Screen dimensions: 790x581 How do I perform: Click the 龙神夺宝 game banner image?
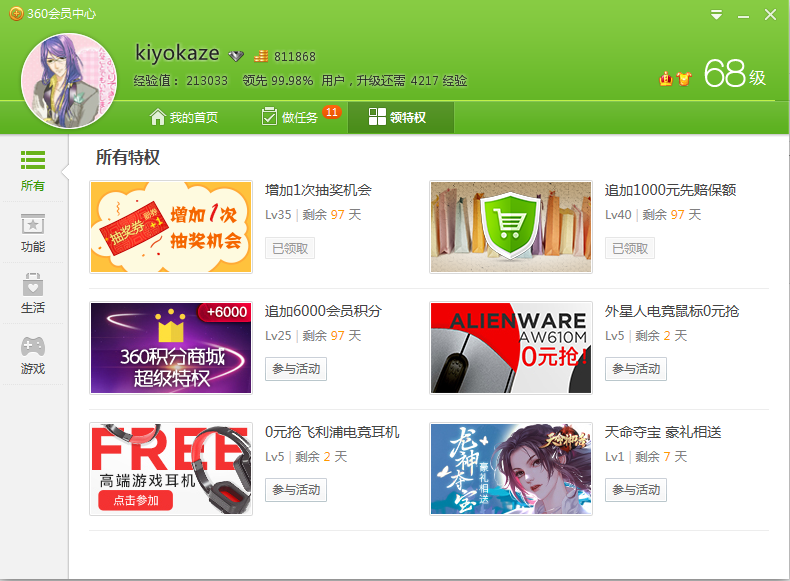[x=511, y=469]
